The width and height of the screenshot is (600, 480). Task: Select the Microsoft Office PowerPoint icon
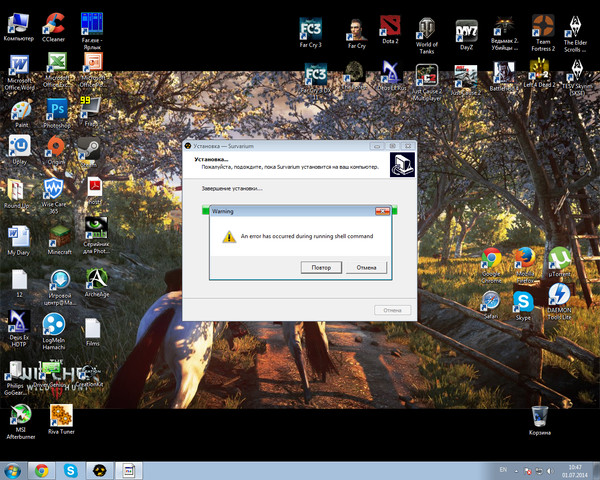(93, 70)
